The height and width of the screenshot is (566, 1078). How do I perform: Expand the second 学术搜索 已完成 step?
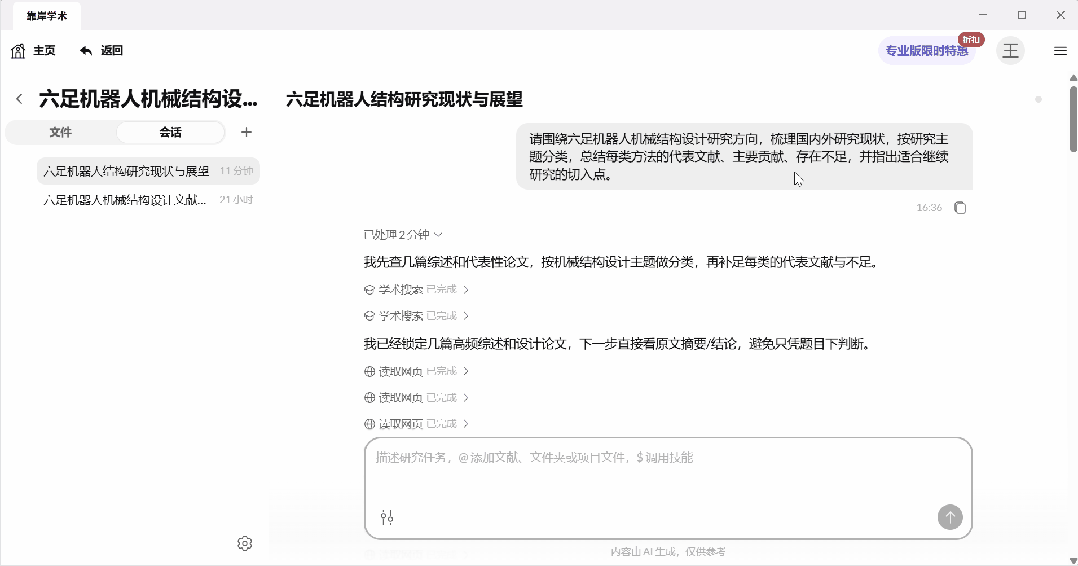416,316
